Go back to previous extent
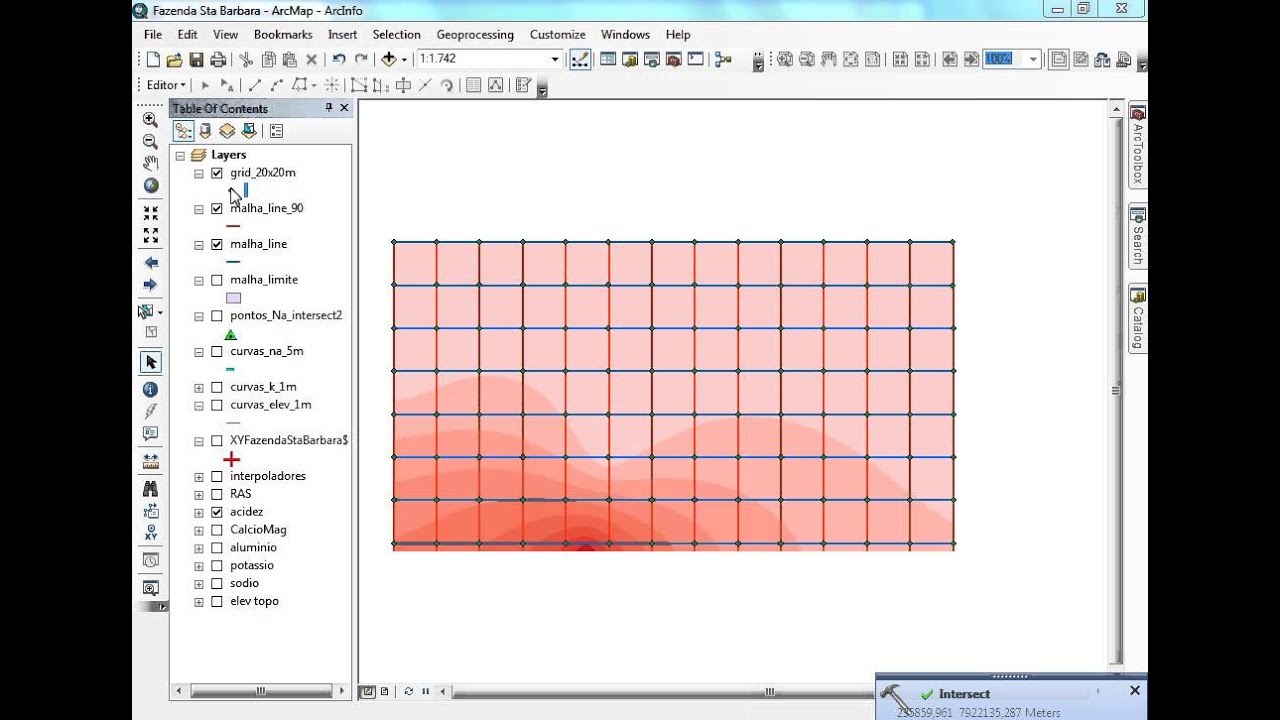Viewport: 1280px width, 720px height. (x=150, y=263)
